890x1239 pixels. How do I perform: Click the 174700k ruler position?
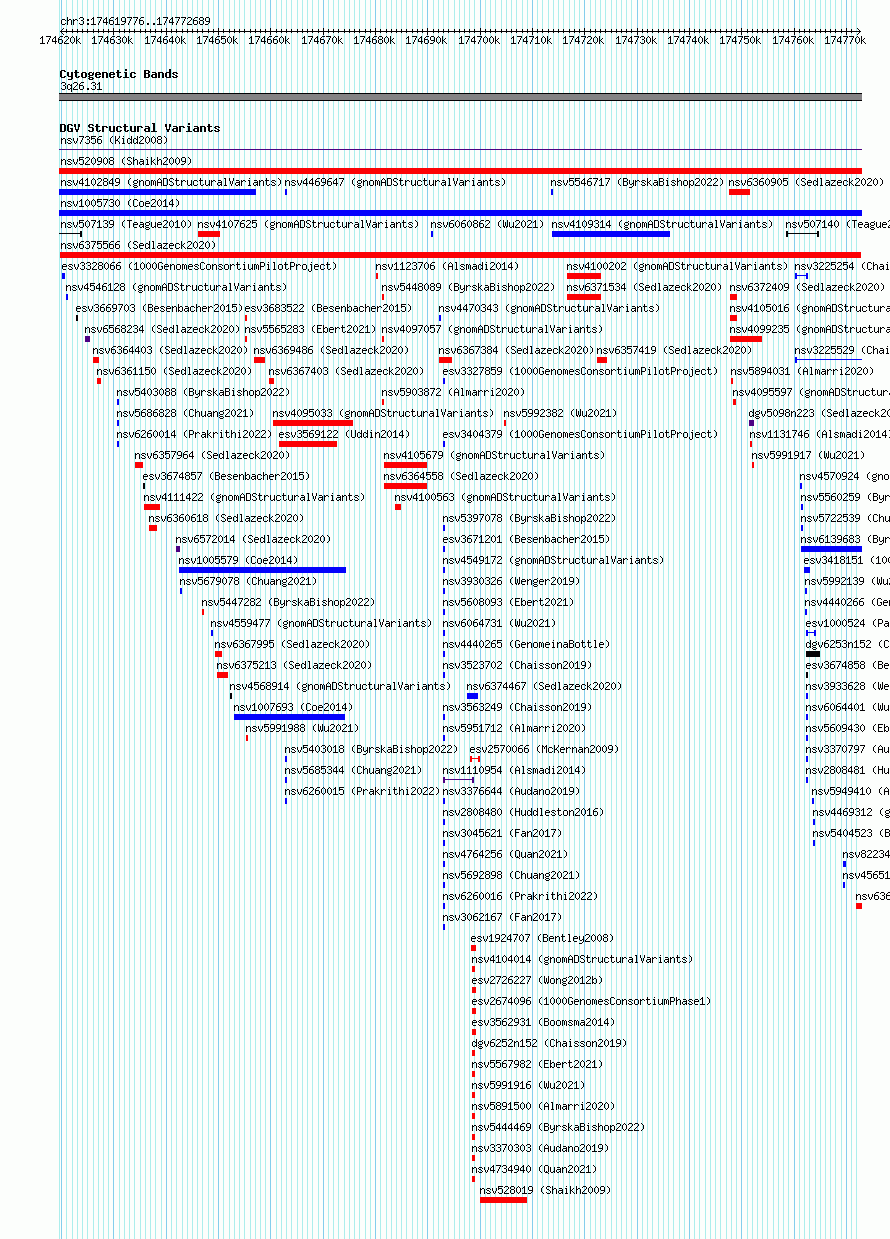(479, 40)
